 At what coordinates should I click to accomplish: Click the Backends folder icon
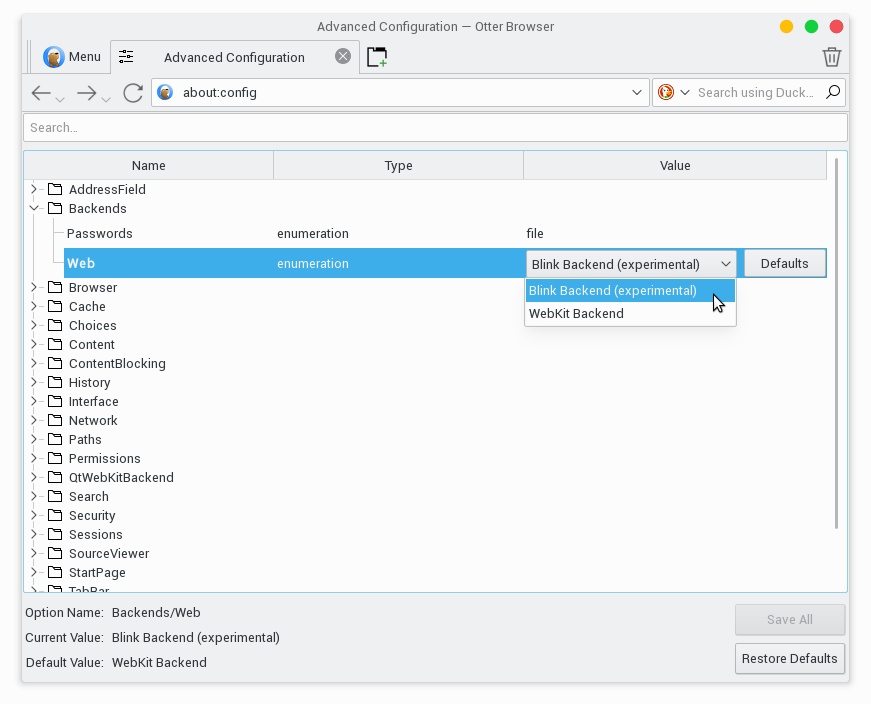pos(55,208)
